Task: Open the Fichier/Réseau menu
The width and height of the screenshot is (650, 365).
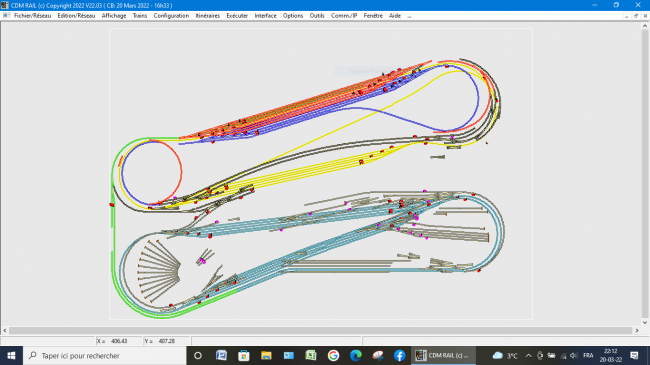Action: [32, 16]
